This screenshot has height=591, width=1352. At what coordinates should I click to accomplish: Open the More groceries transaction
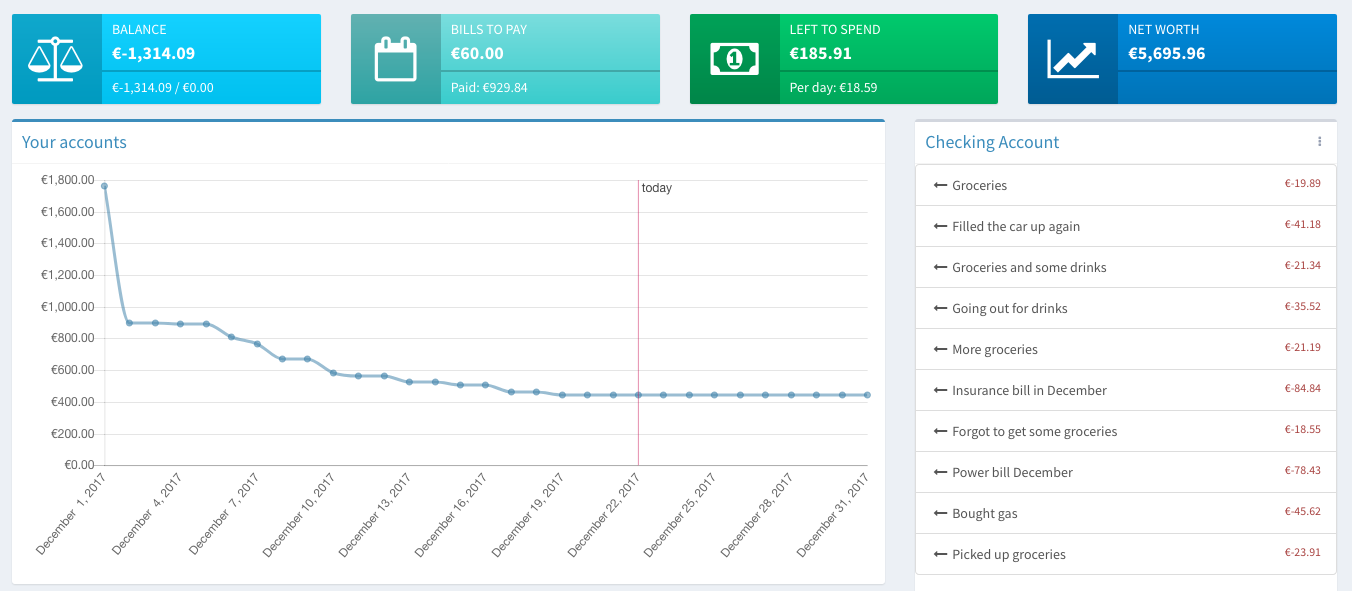[x=995, y=350]
